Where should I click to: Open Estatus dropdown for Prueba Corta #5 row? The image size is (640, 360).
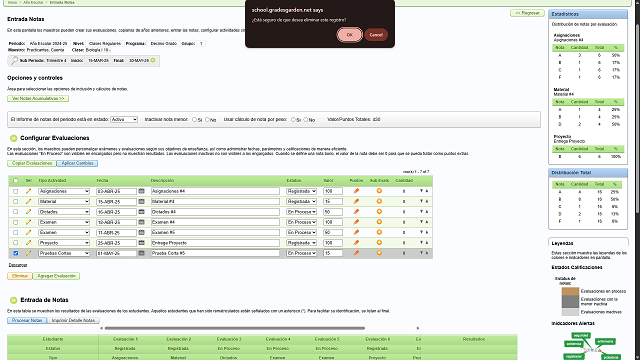301,253
